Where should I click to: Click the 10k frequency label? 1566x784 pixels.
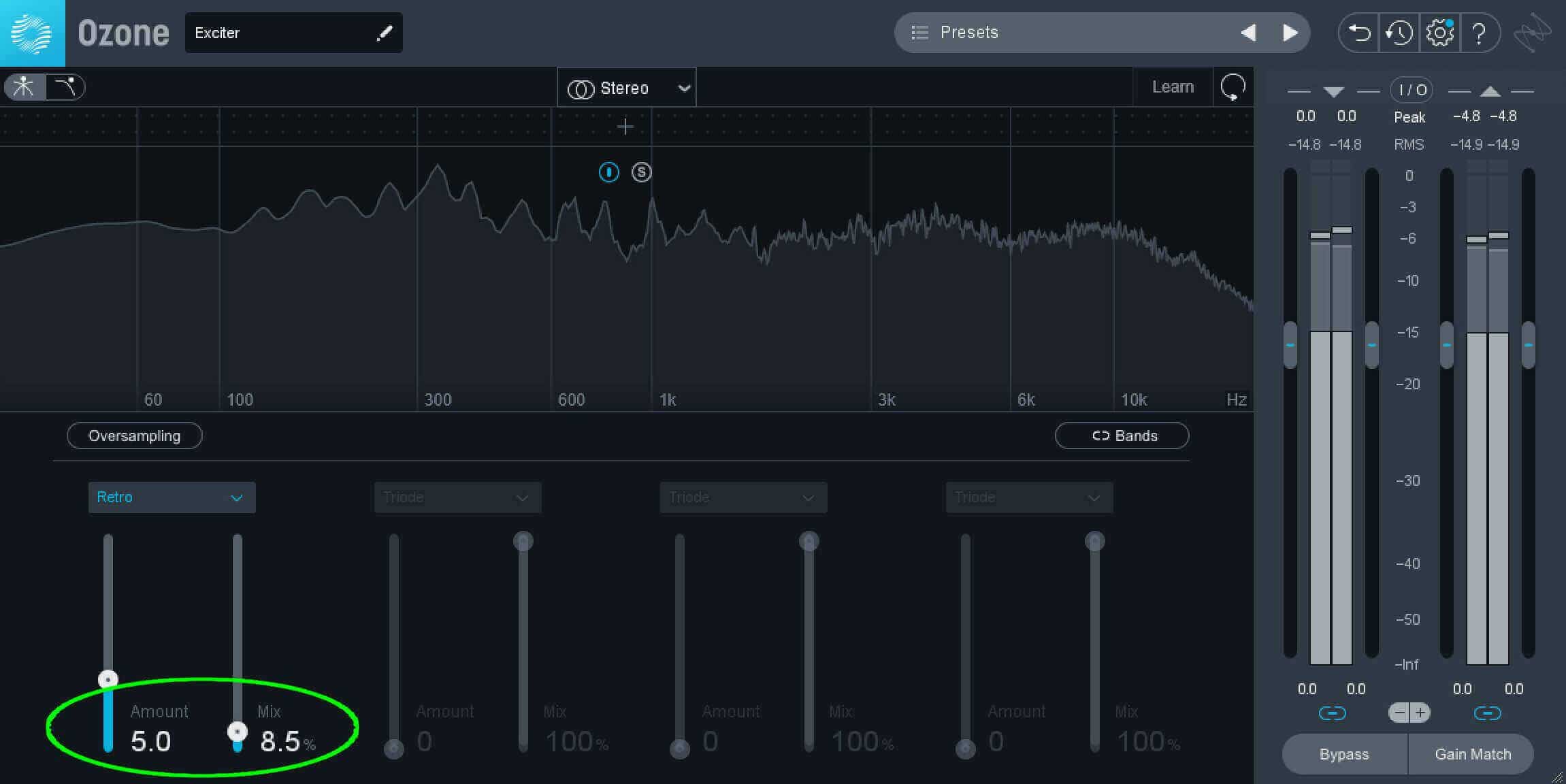point(1134,399)
